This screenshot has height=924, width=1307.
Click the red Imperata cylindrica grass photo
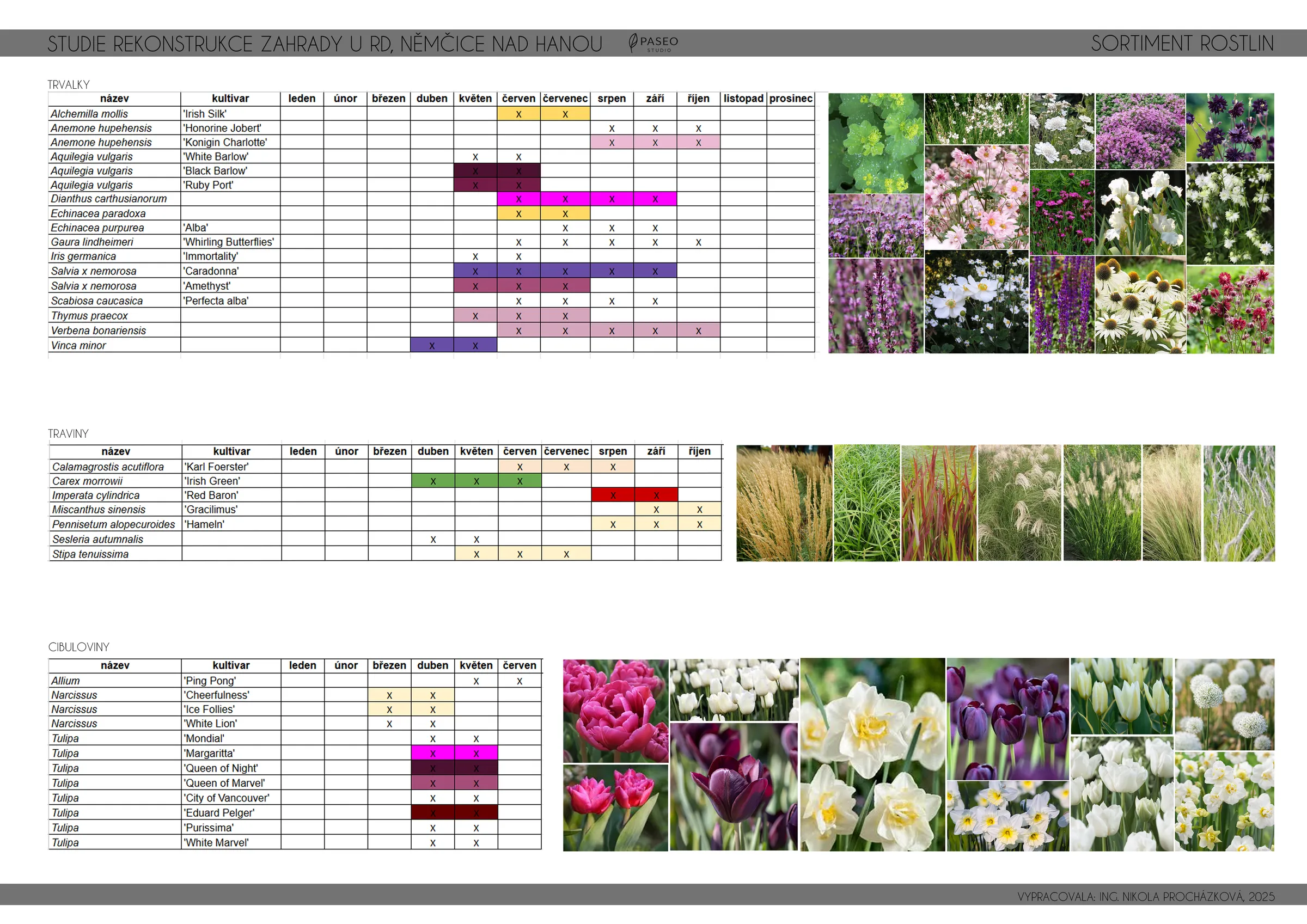coord(938,503)
